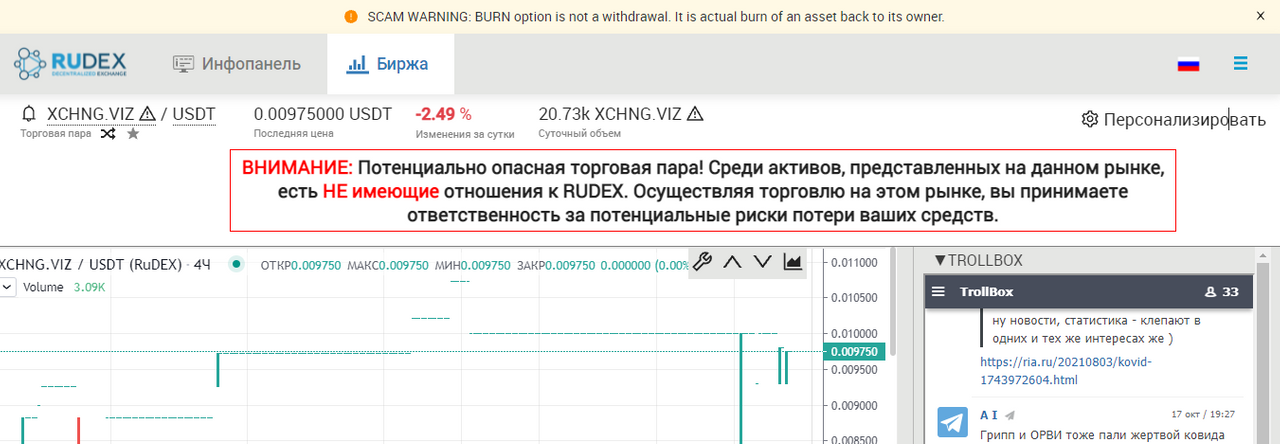Screen dimensions: 1280x444
Task: Click the Telegram avatar of A I
Action: pos(952,423)
